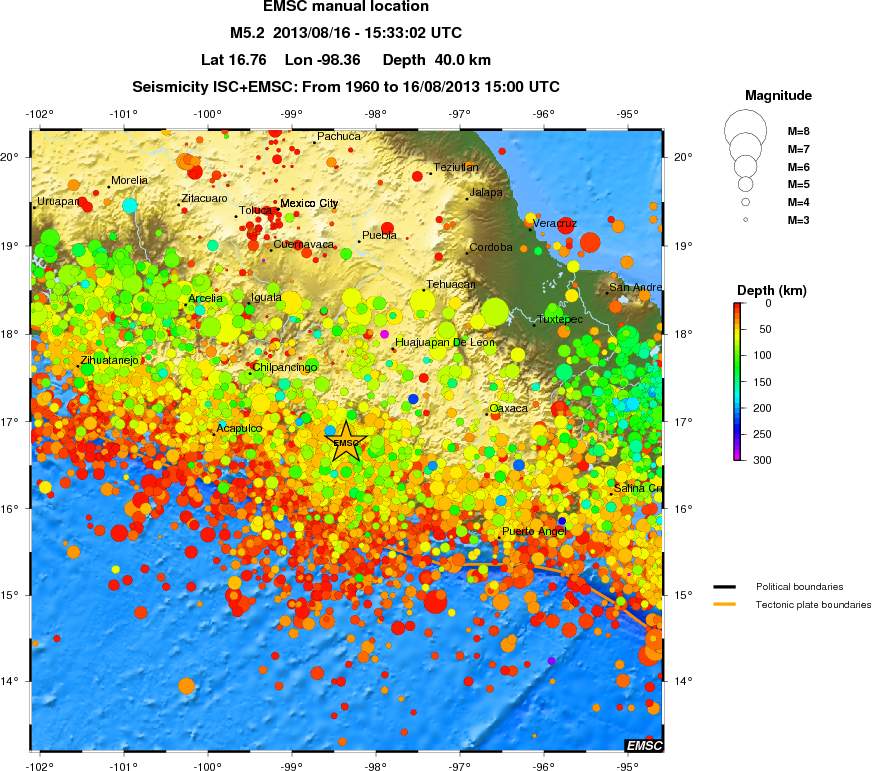Click the Magnitude legend heading
Screen dimensions: 872x771
778,96
